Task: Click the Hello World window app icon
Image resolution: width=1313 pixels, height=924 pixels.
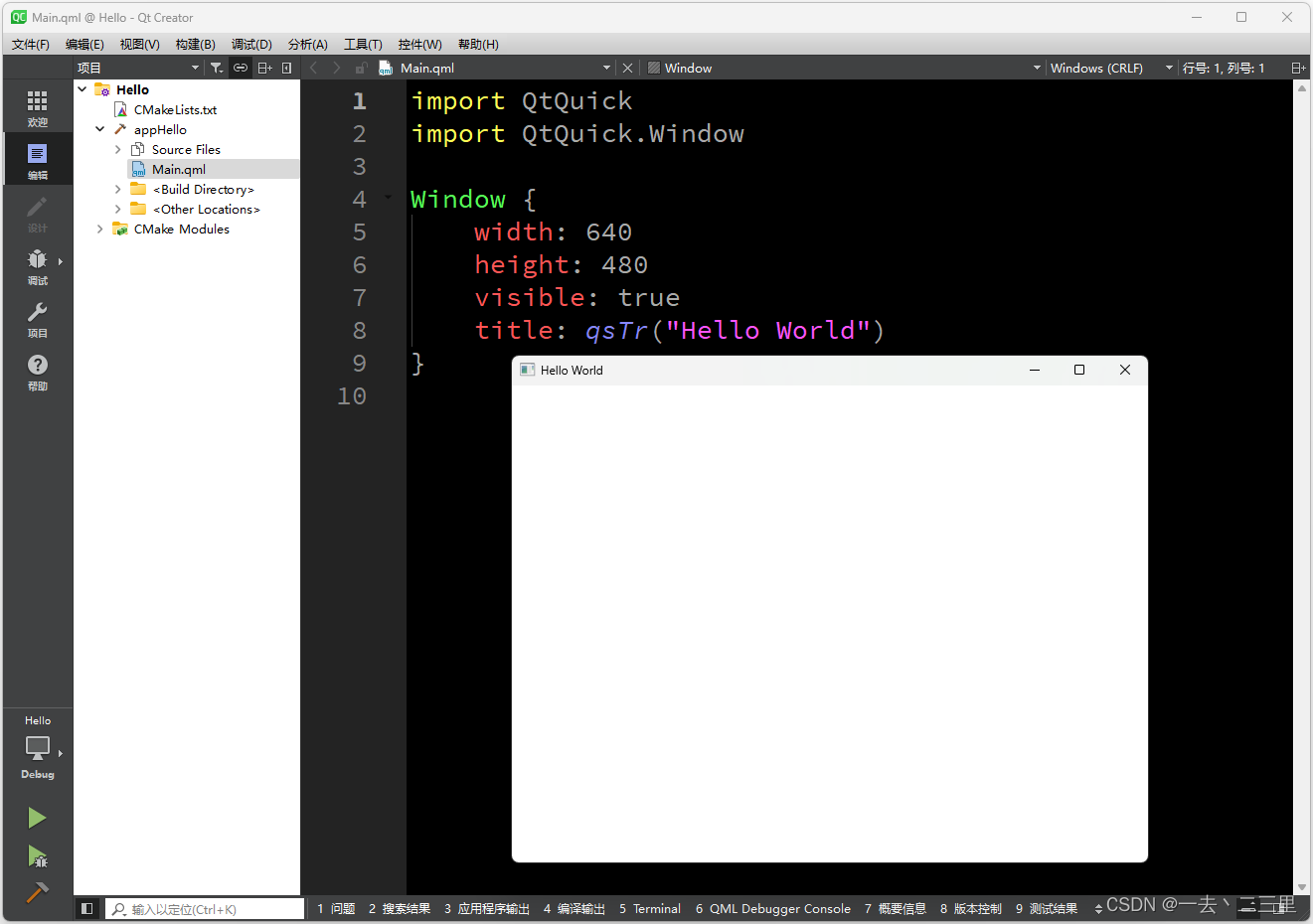Action: [x=527, y=370]
